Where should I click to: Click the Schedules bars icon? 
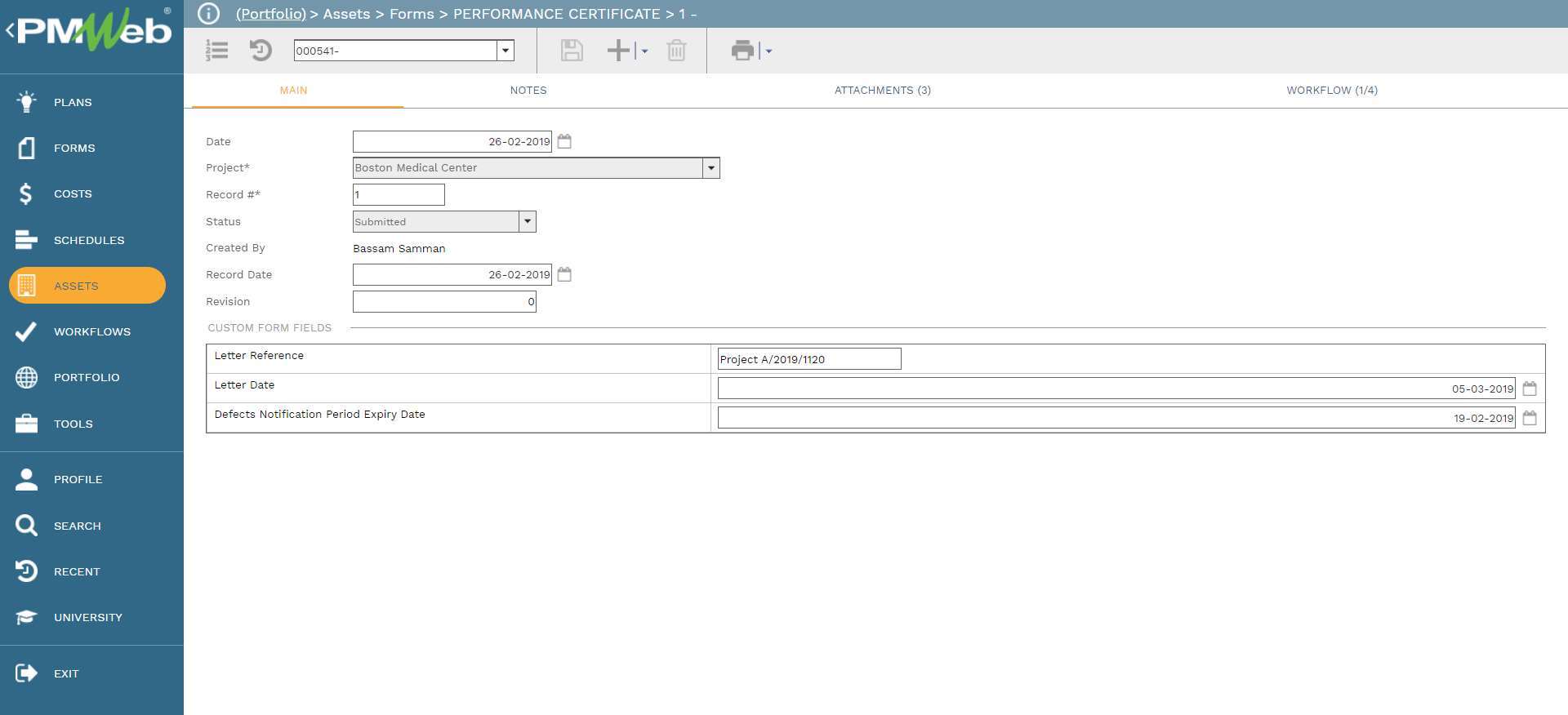[x=26, y=240]
